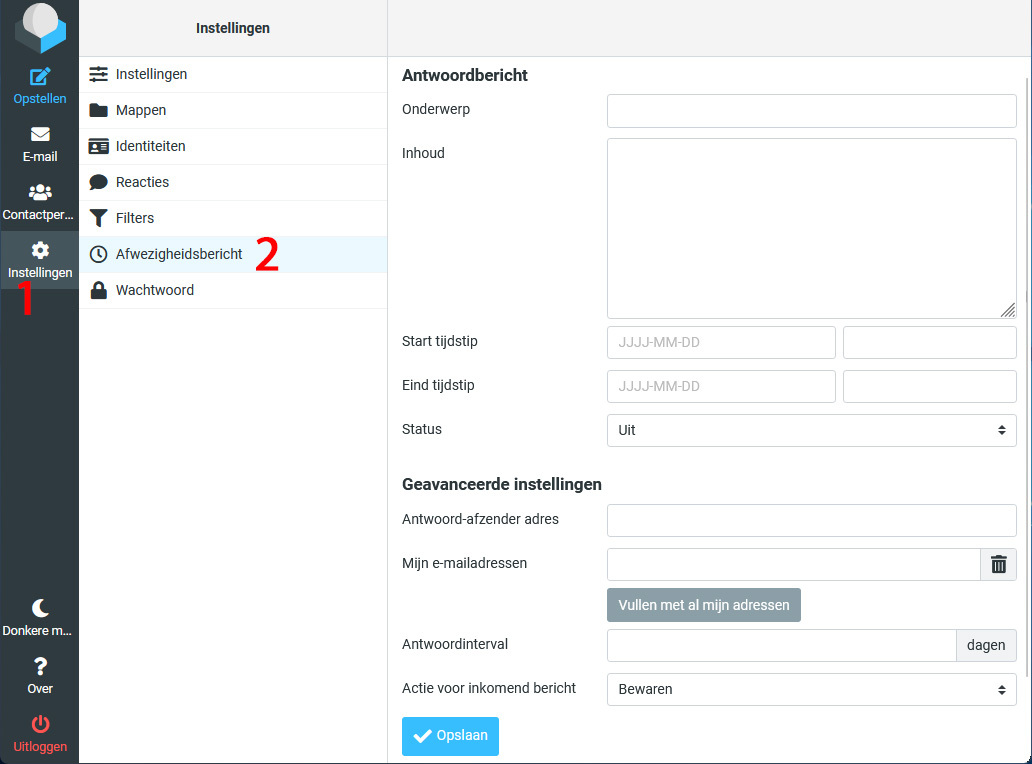Click the Opstellen compose icon

(x=40, y=77)
